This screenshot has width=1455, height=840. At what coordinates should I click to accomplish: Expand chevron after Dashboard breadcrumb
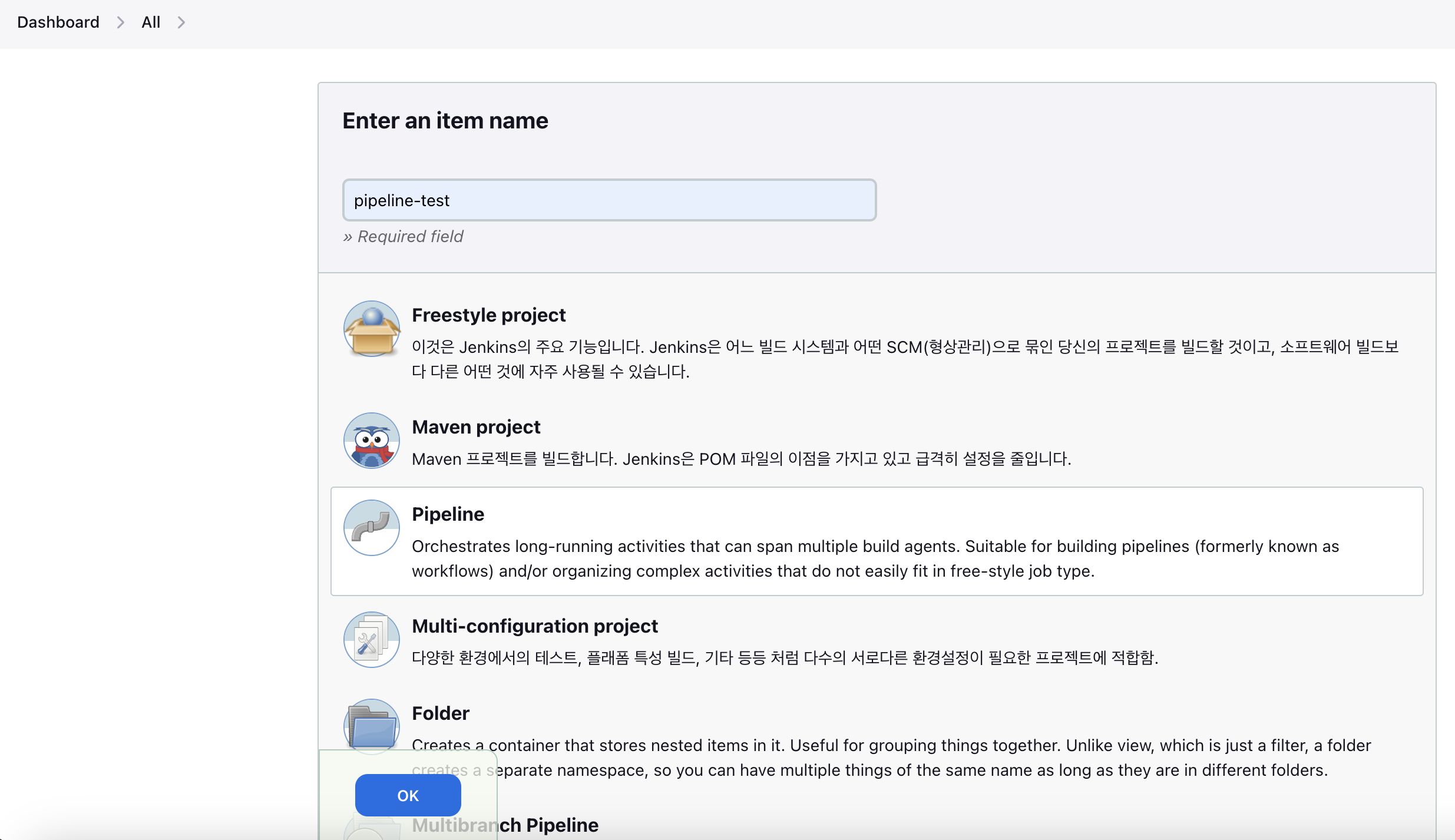(x=121, y=22)
